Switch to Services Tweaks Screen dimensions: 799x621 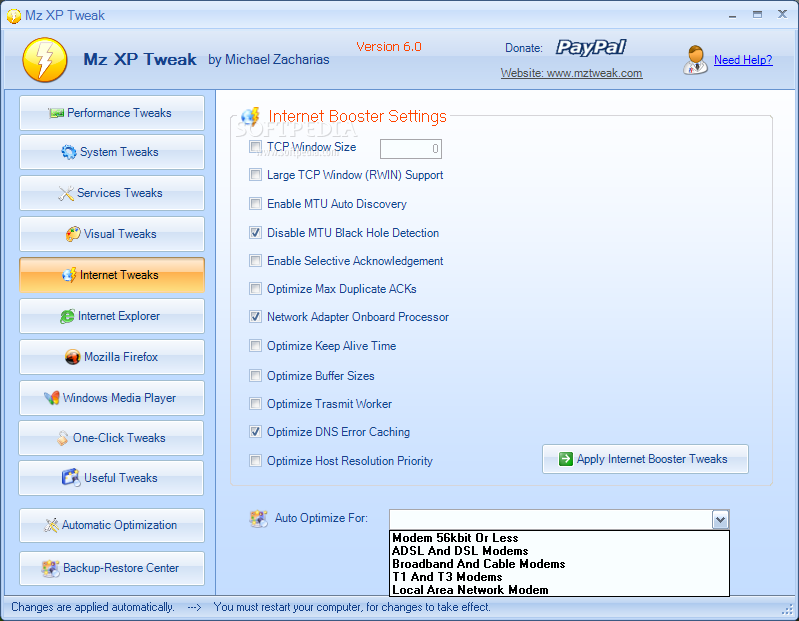pyautogui.click(x=112, y=193)
